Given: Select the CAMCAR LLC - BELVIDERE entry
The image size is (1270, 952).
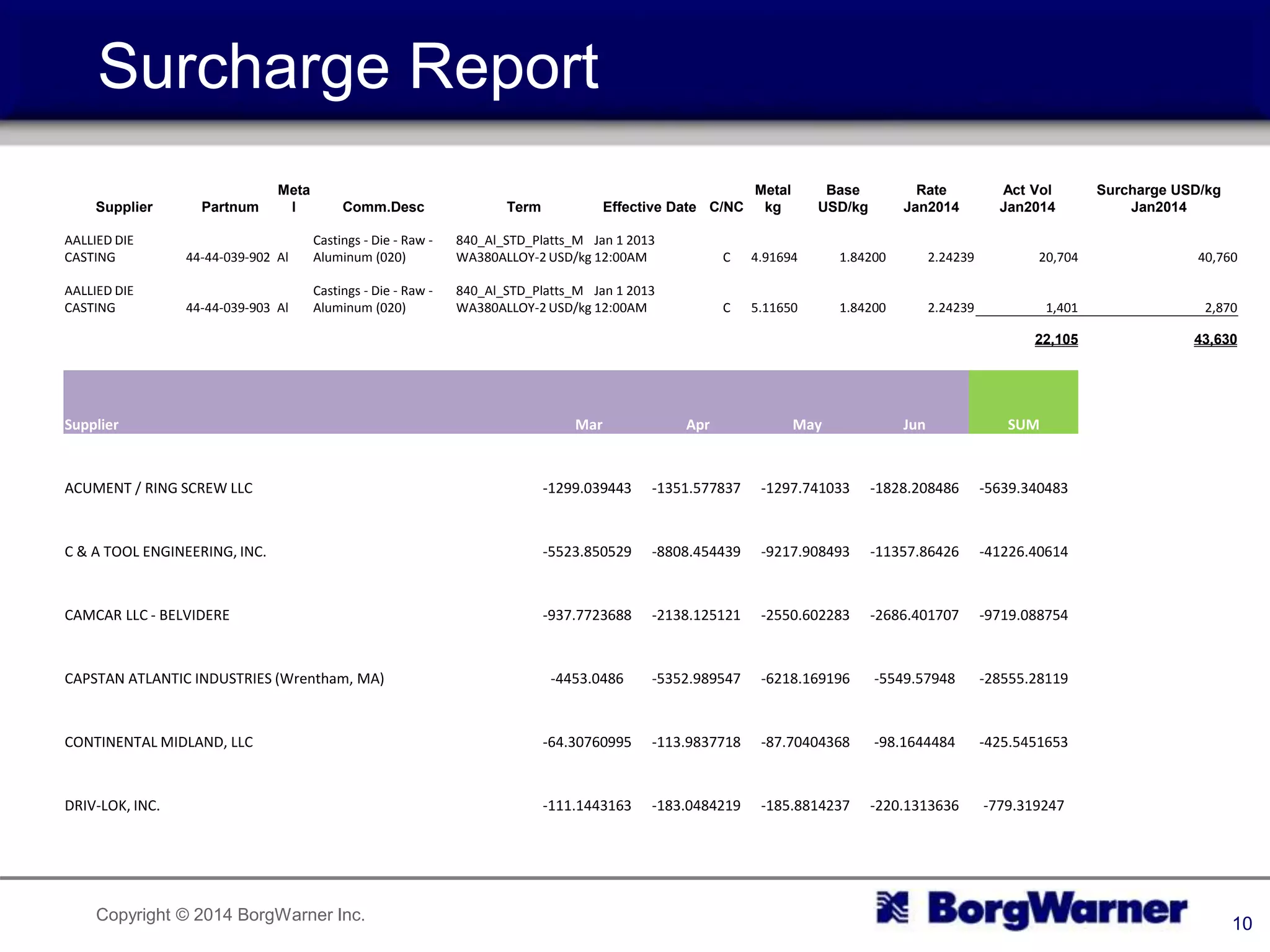Looking at the screenshot, I should [147, 615].
